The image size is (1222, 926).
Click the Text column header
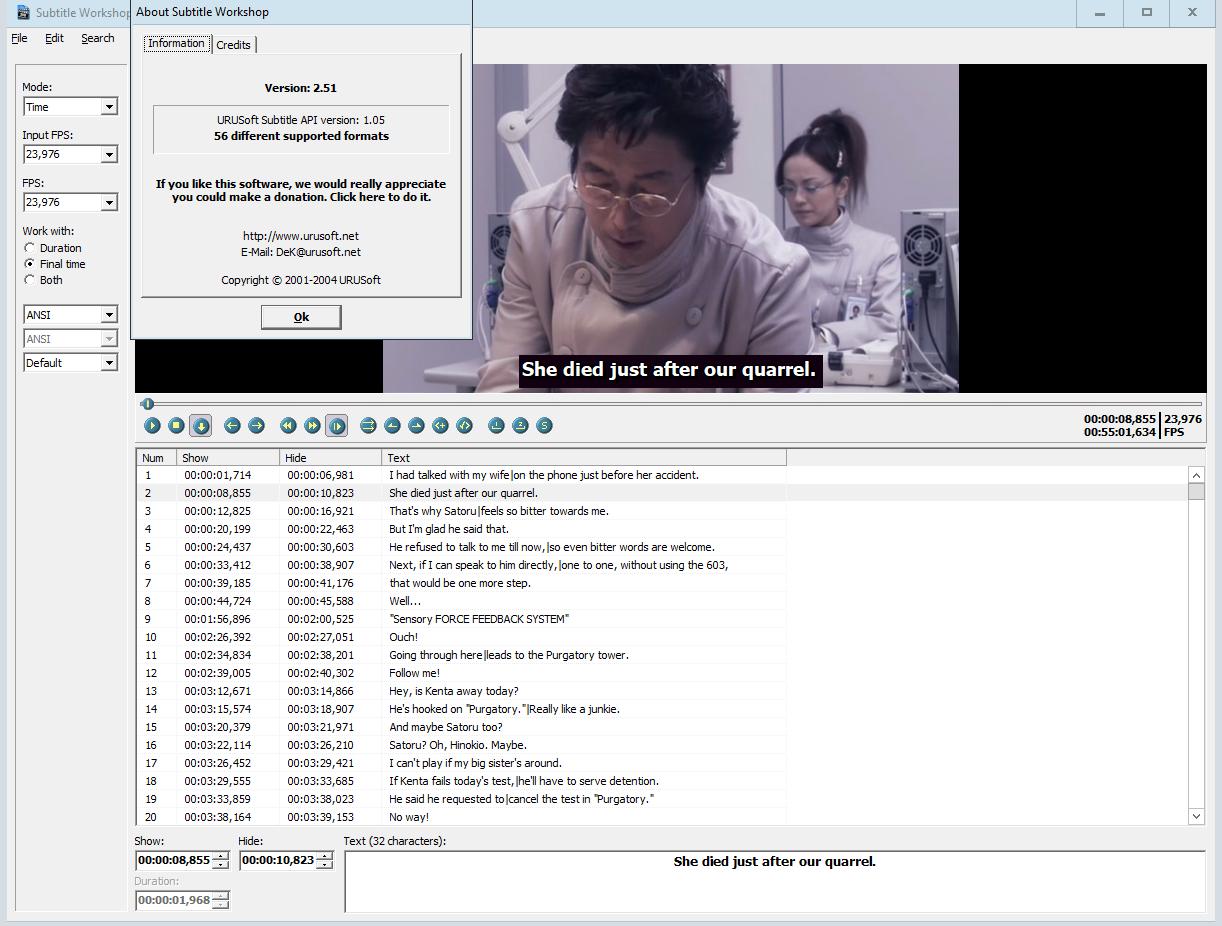tap(584, 458)
